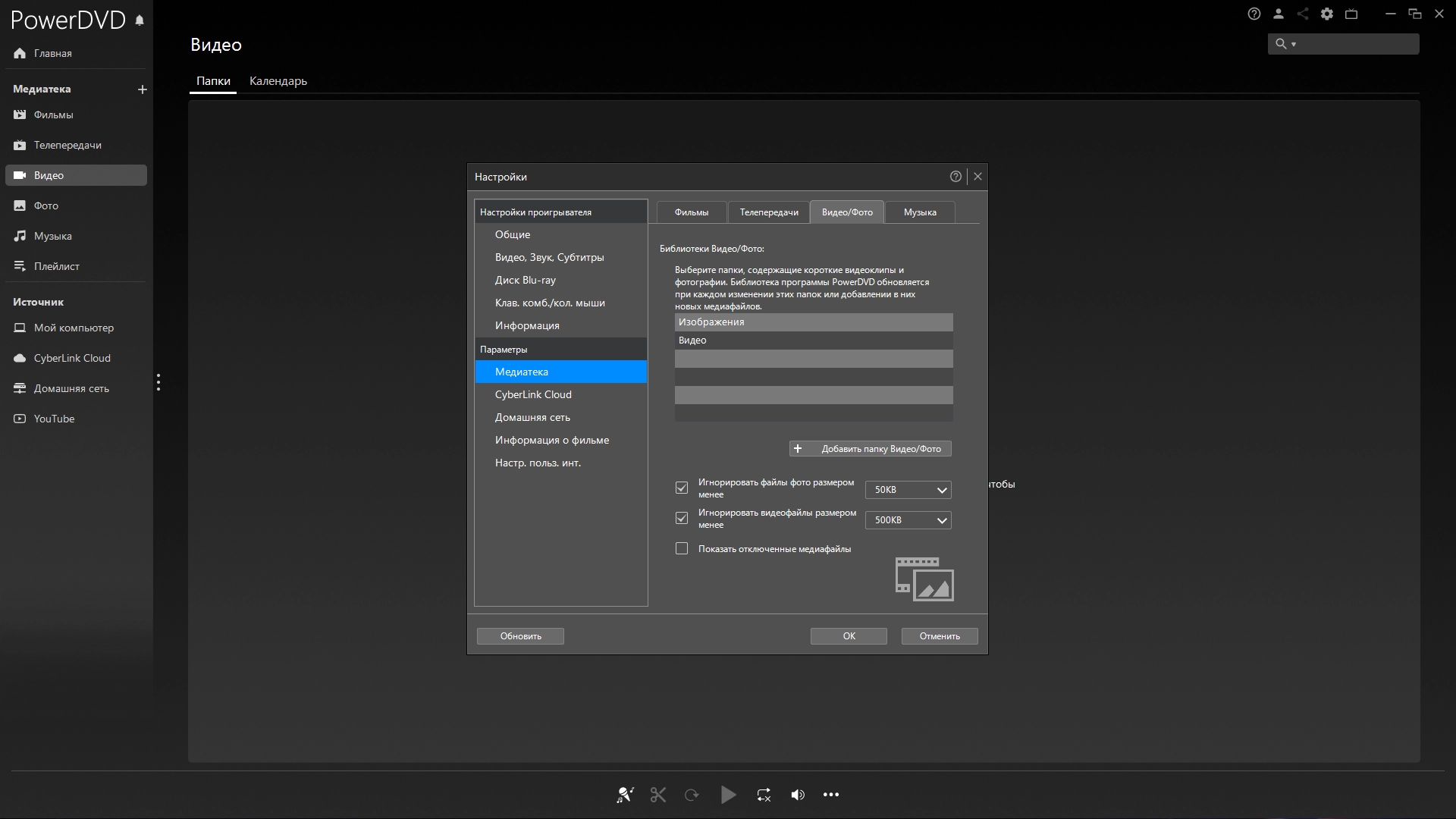Select Изображения folder in library list
Screen dimensions: 1456x819
pos(813,322)
